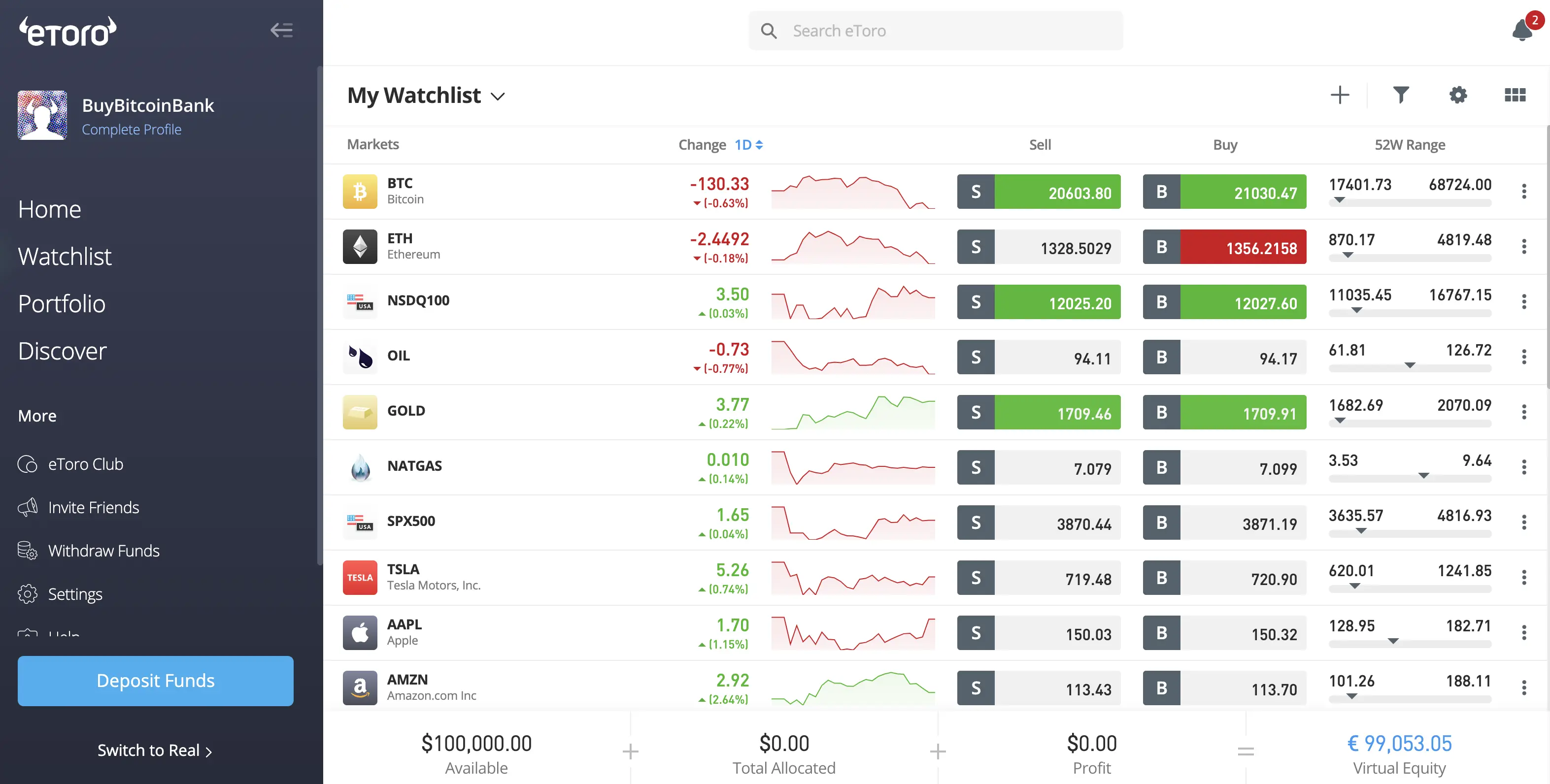This screenshot has height=784, width=1550.
Task: Buy BTC at 21030.47
Action: coord(1224,192)
